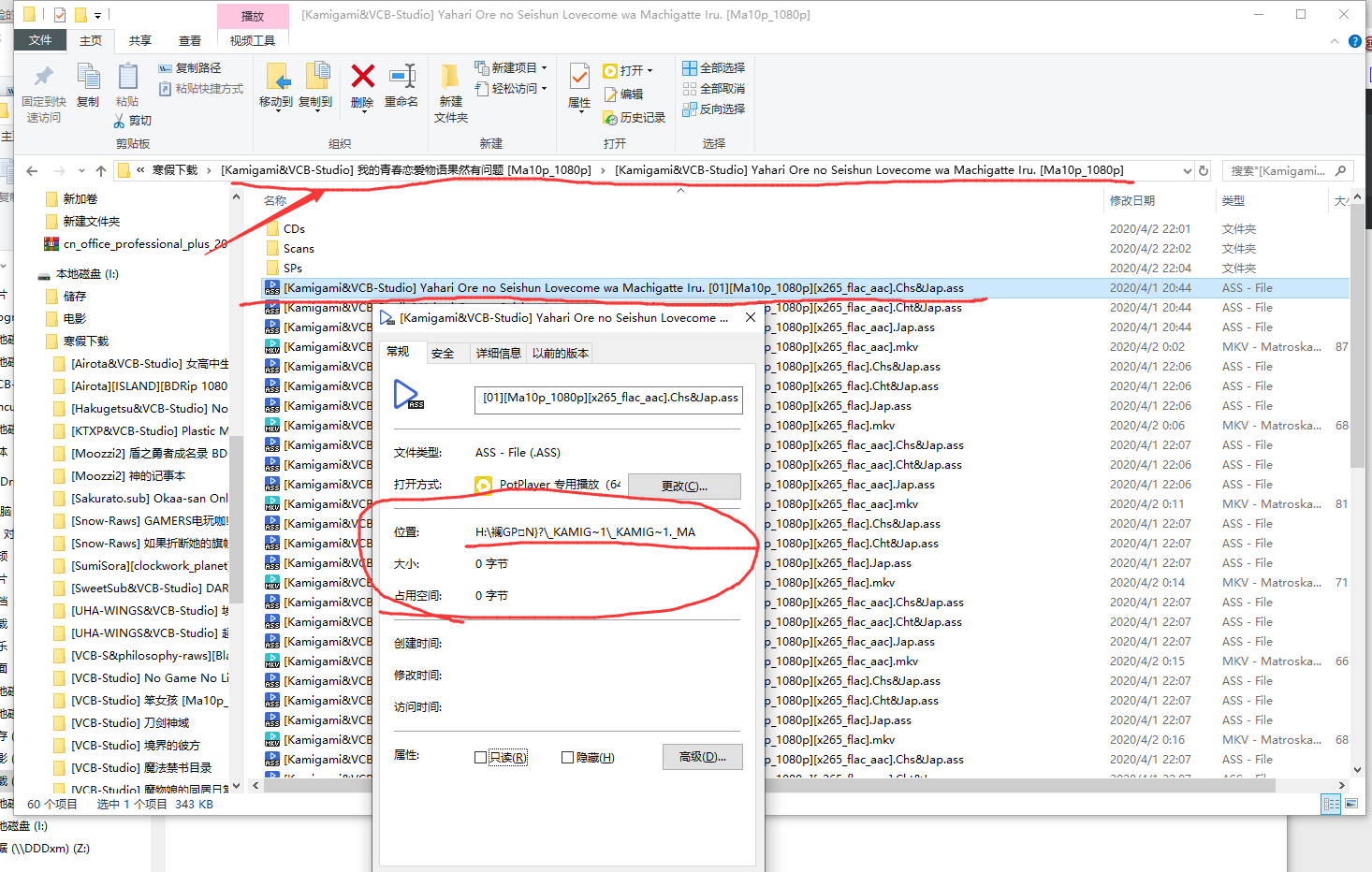Sort files by 名称 column header

tap(275, 201)
